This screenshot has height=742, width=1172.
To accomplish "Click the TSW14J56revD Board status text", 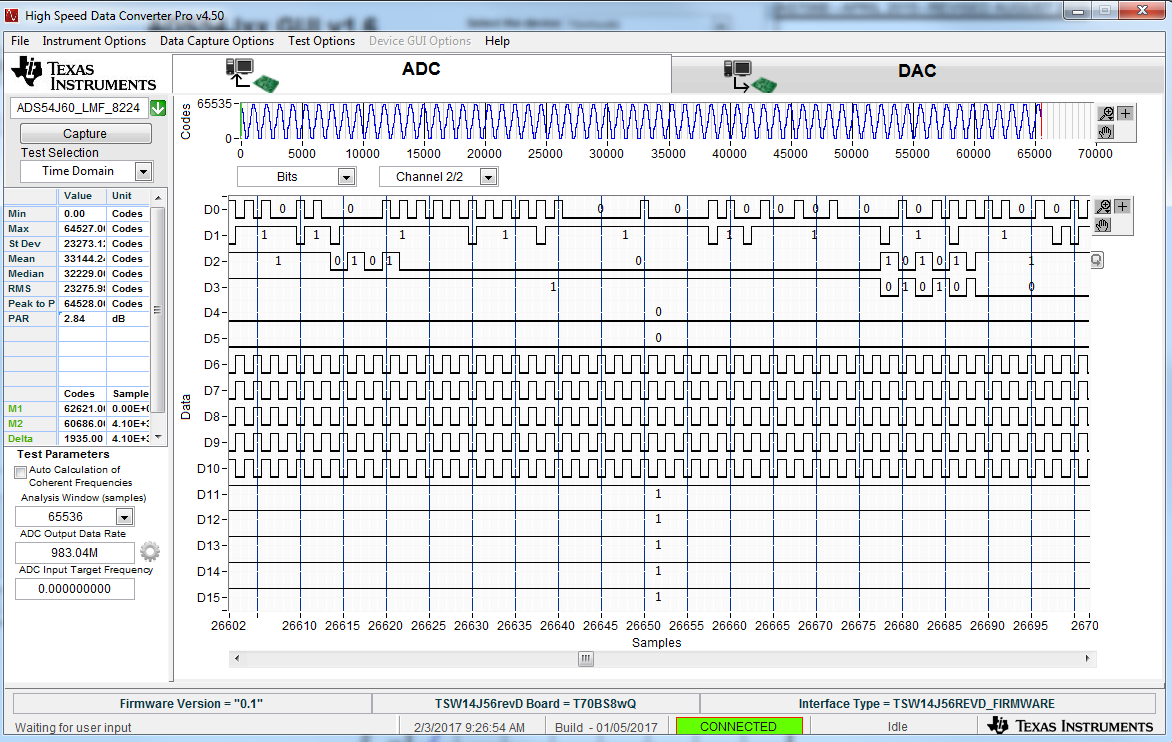I will click(x=535, y=704).
